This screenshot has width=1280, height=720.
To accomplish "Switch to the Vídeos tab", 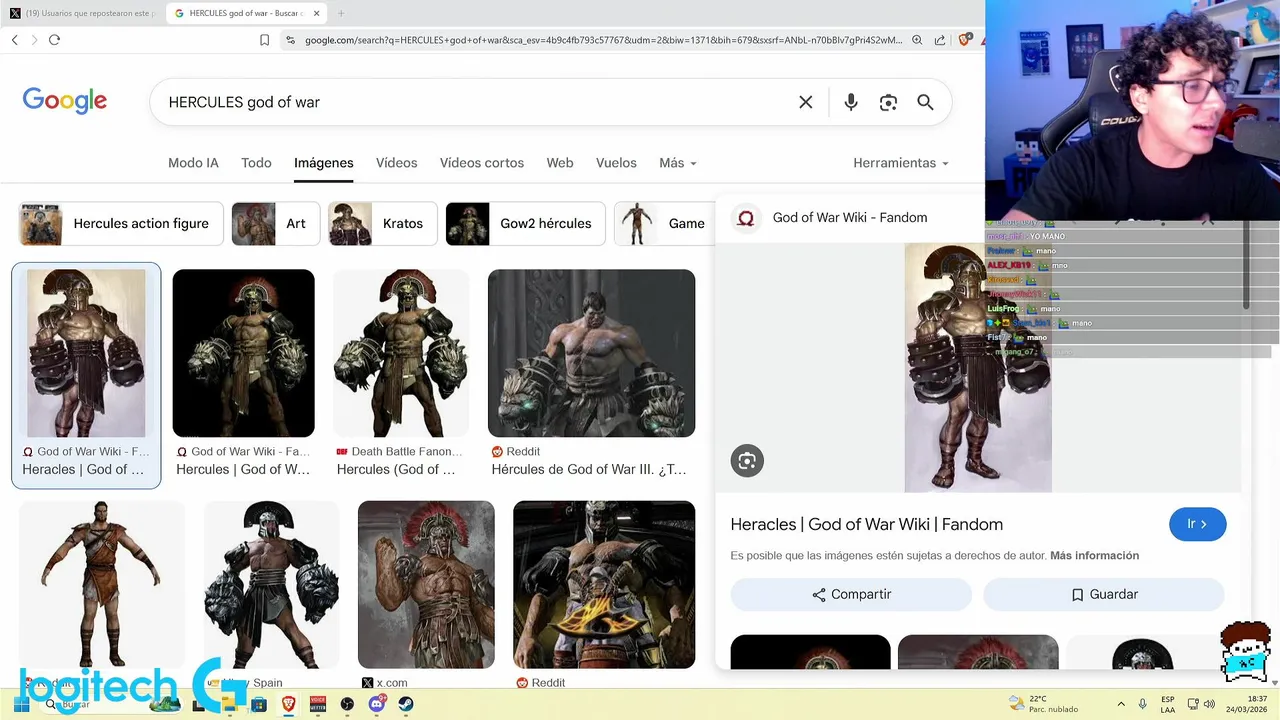I will pos(396,163).
